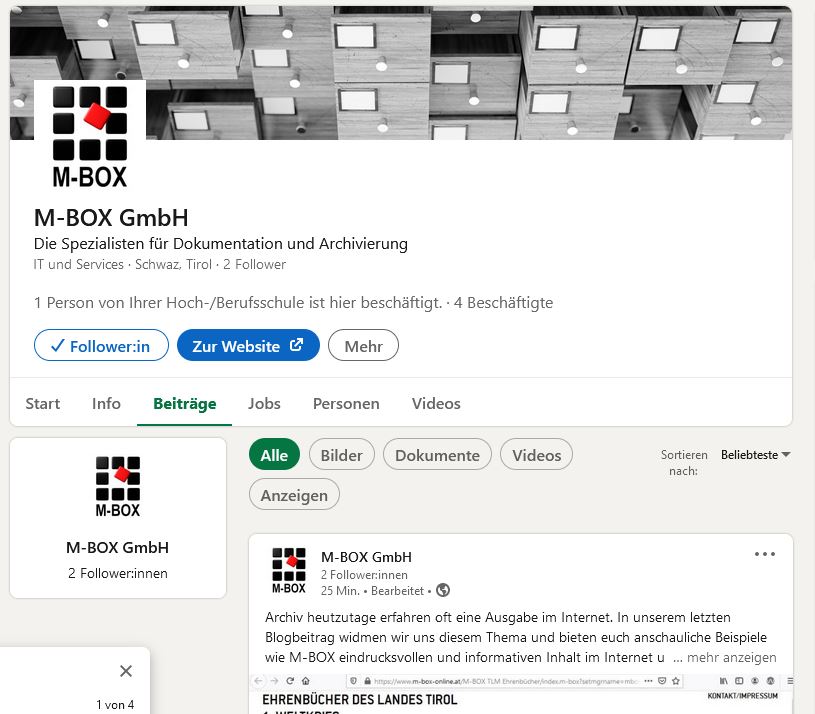The width and height of the screenshot is (815, 714).
Task: Click the reload icon in post screenshot
Action: [x=290, y=681]
